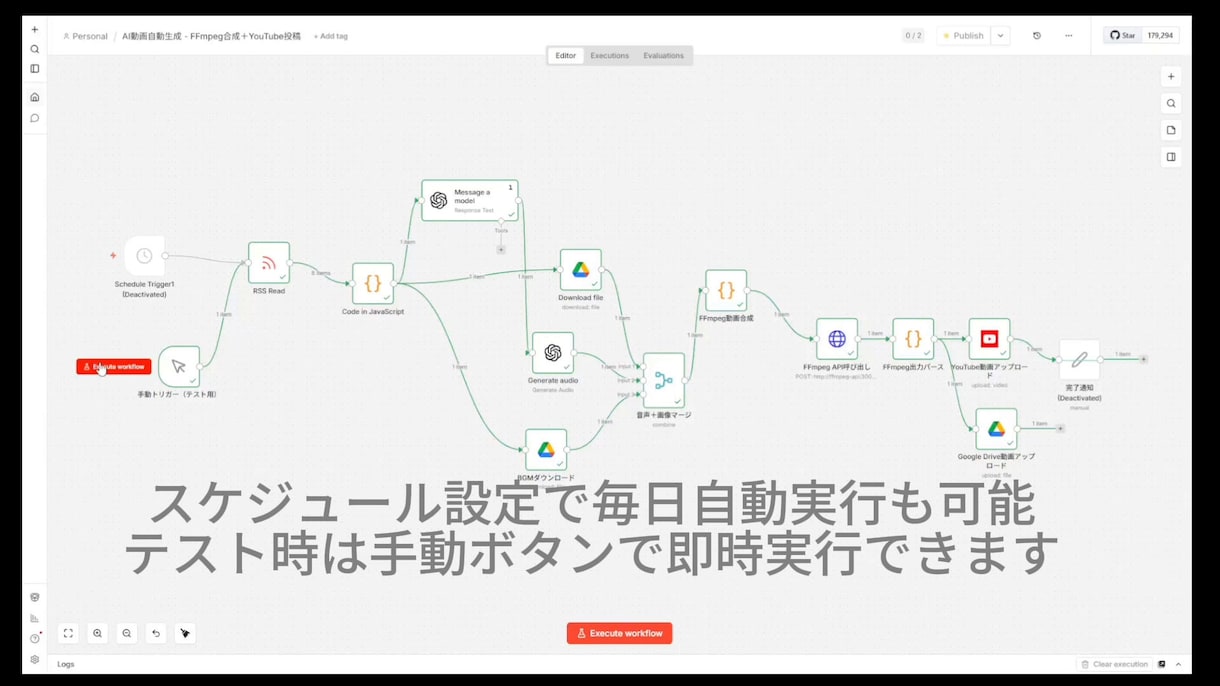Click the fit-to-view canvas button

coord(68,633)
